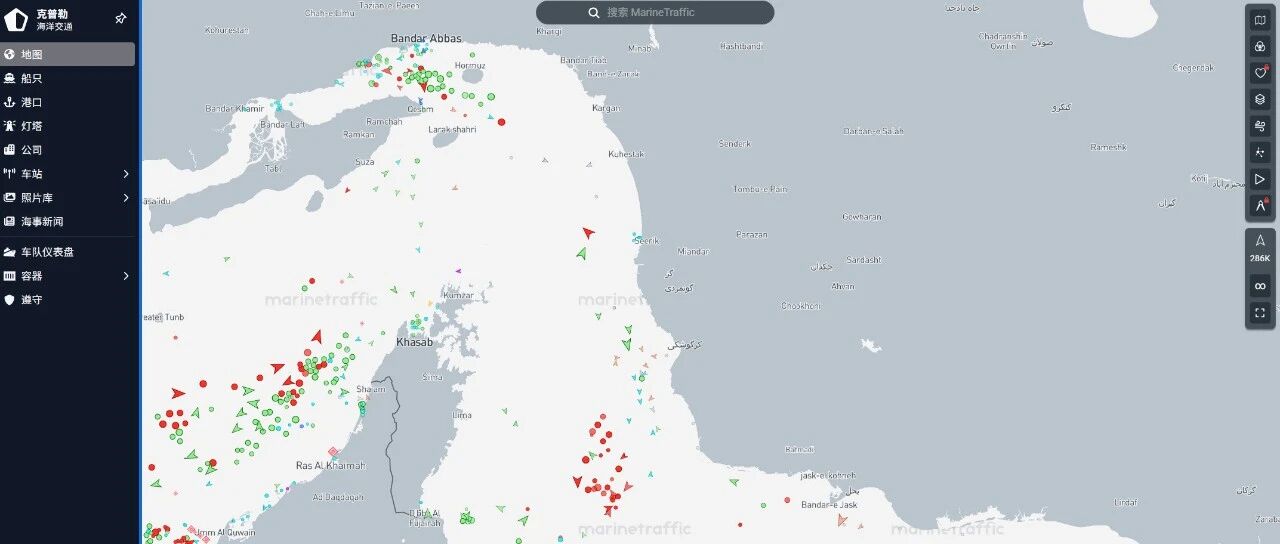Click the Gowharan map label
The width and height of the screenshot is (1280, 544).
pos(862,217)
